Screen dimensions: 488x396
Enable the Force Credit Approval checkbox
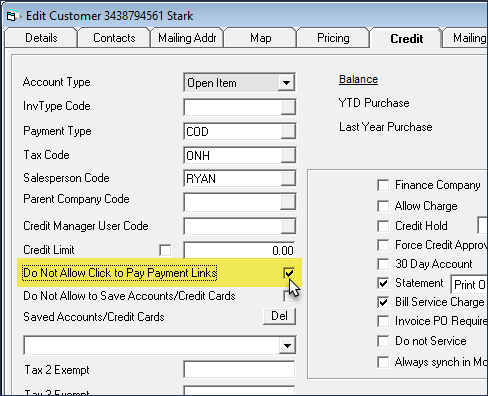pyautogui.click(x=383, y=245)
